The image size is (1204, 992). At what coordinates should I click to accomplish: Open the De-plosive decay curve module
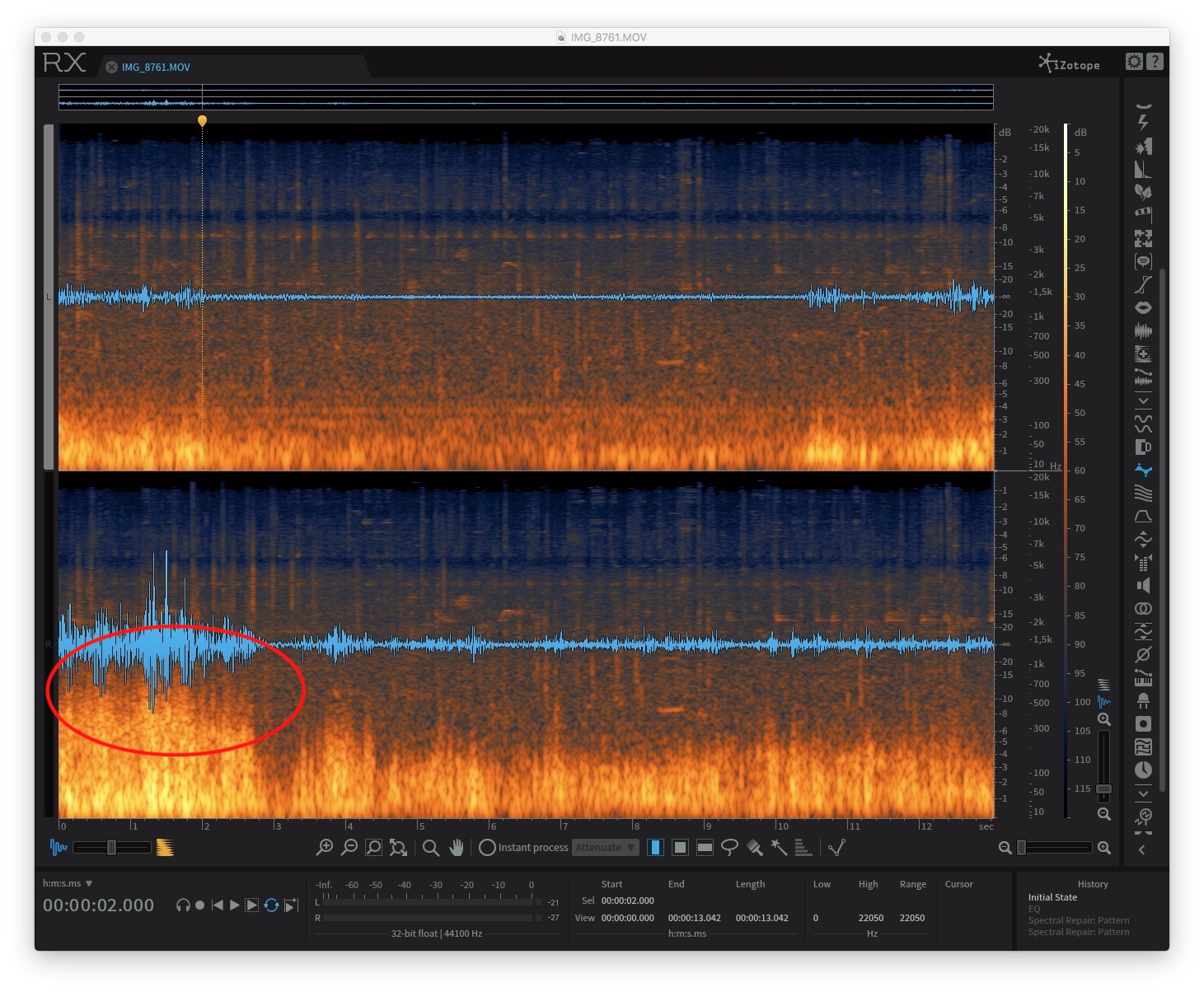point(1143,170)
